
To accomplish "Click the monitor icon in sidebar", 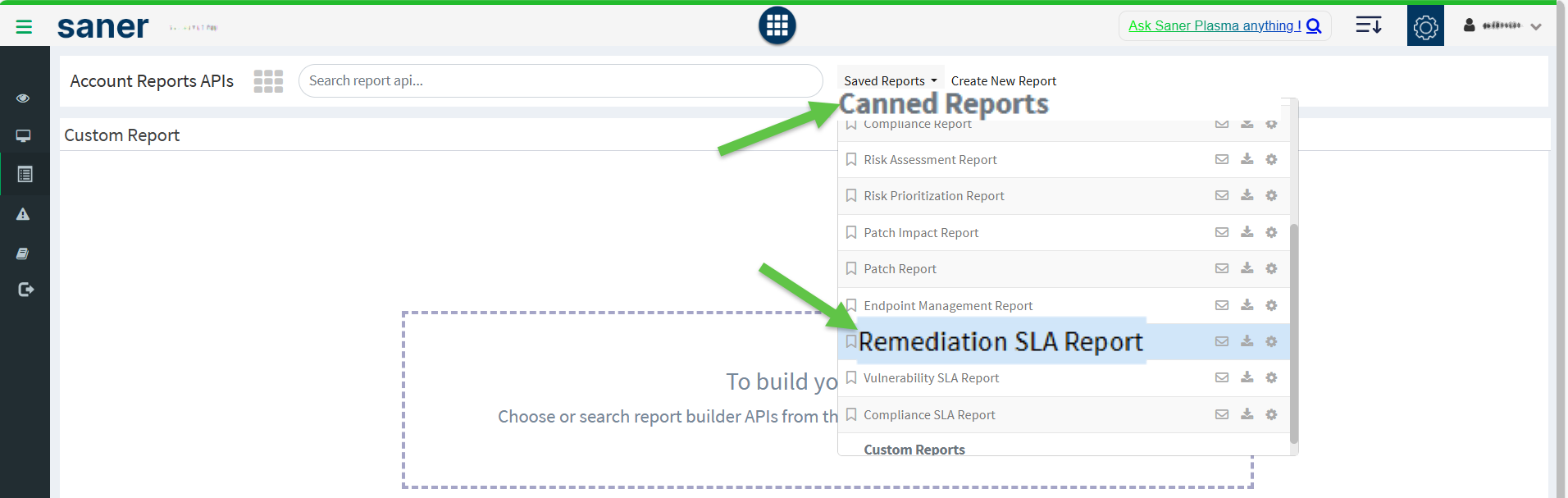I will pyautogui.click(x=23, y=136).
